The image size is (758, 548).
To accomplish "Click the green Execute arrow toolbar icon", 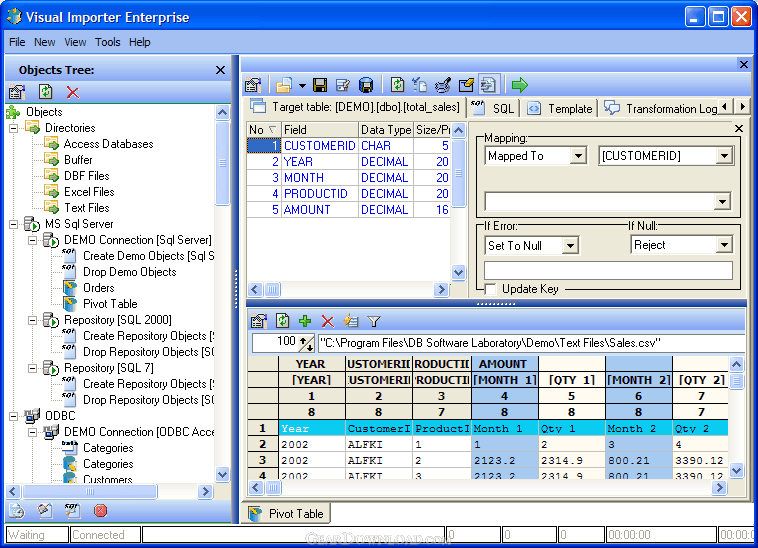I will 520,85.
